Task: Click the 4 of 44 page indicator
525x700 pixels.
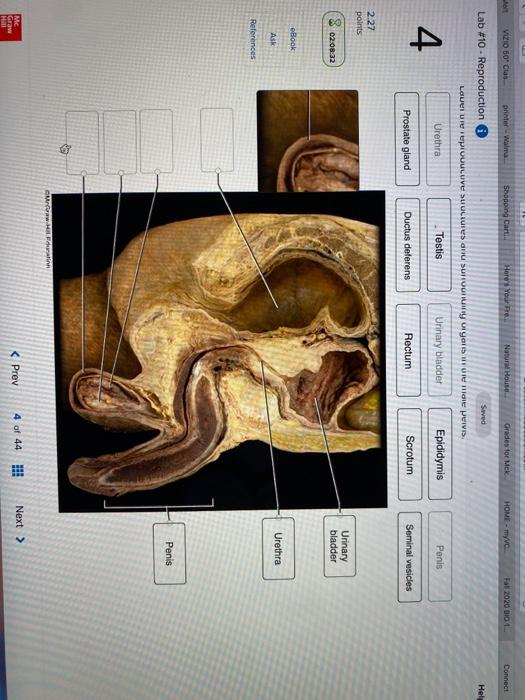Action: 17,432
